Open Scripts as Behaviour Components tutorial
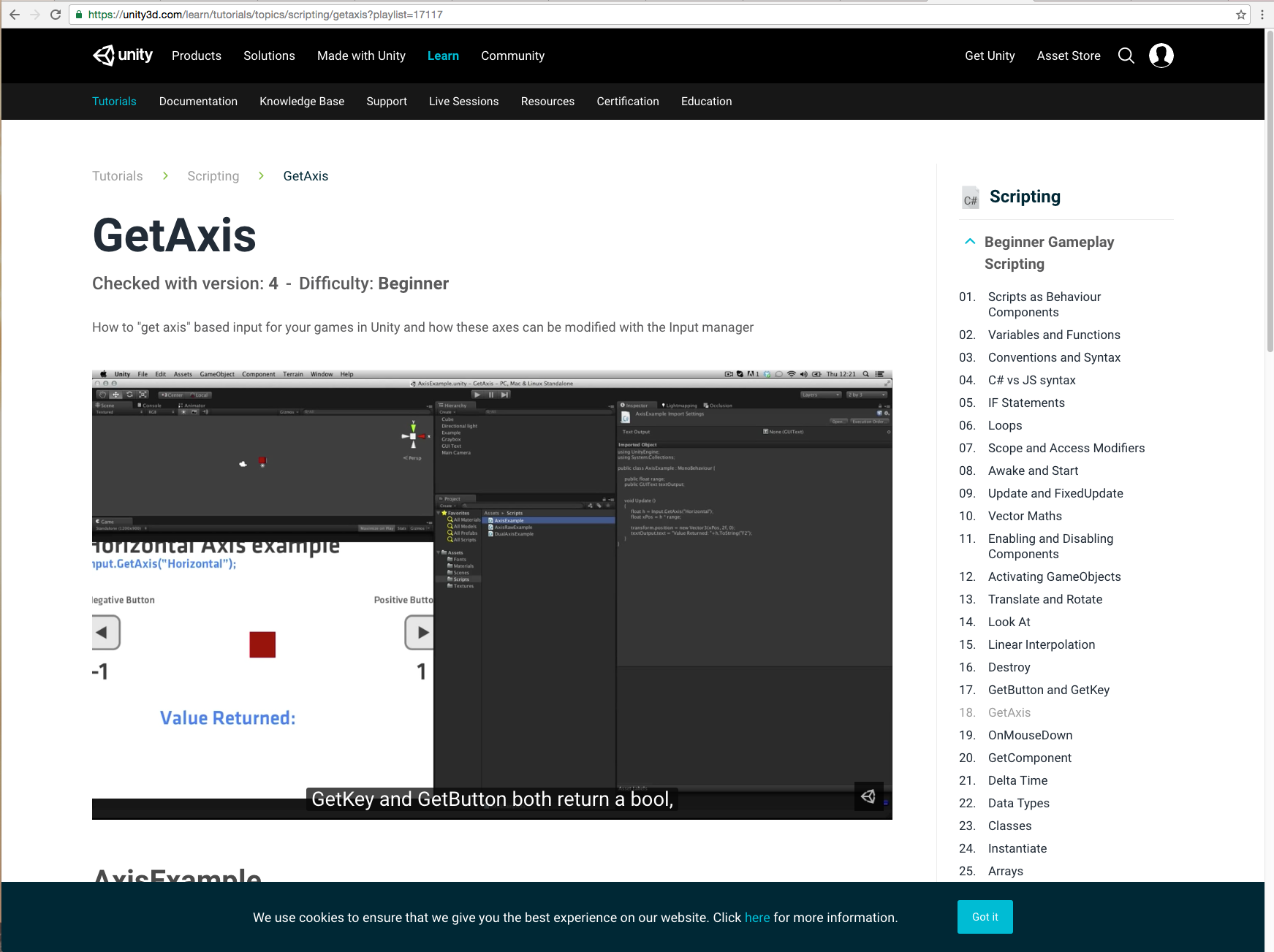 [x=1044, y=305]
